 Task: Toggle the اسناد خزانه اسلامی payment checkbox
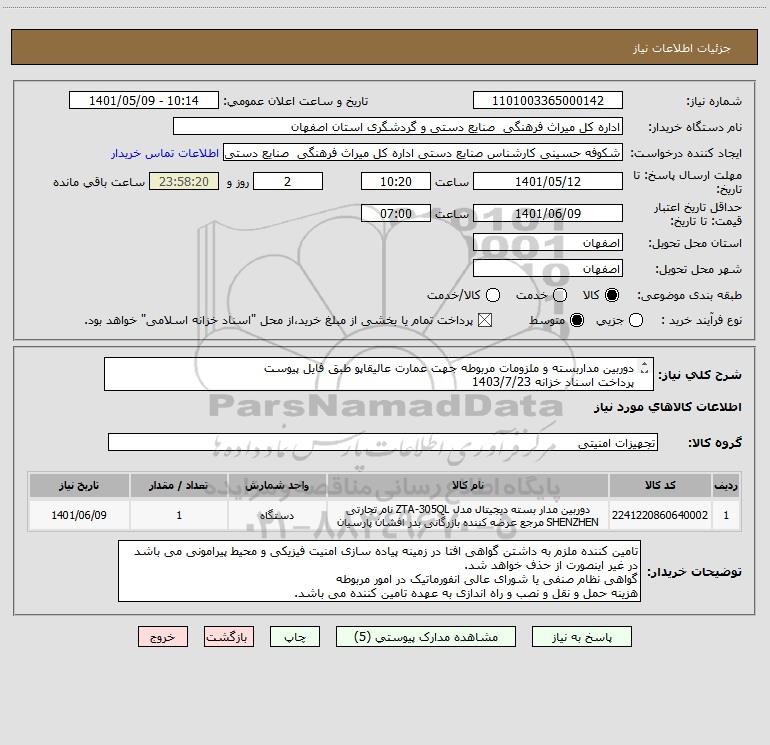point(485,320)
